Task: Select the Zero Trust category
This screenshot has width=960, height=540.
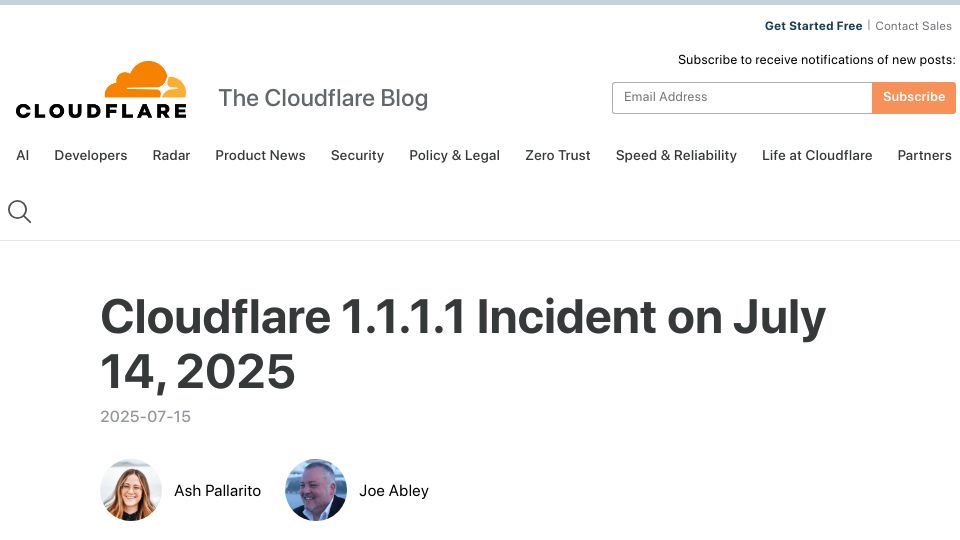Action: (558, 156)
